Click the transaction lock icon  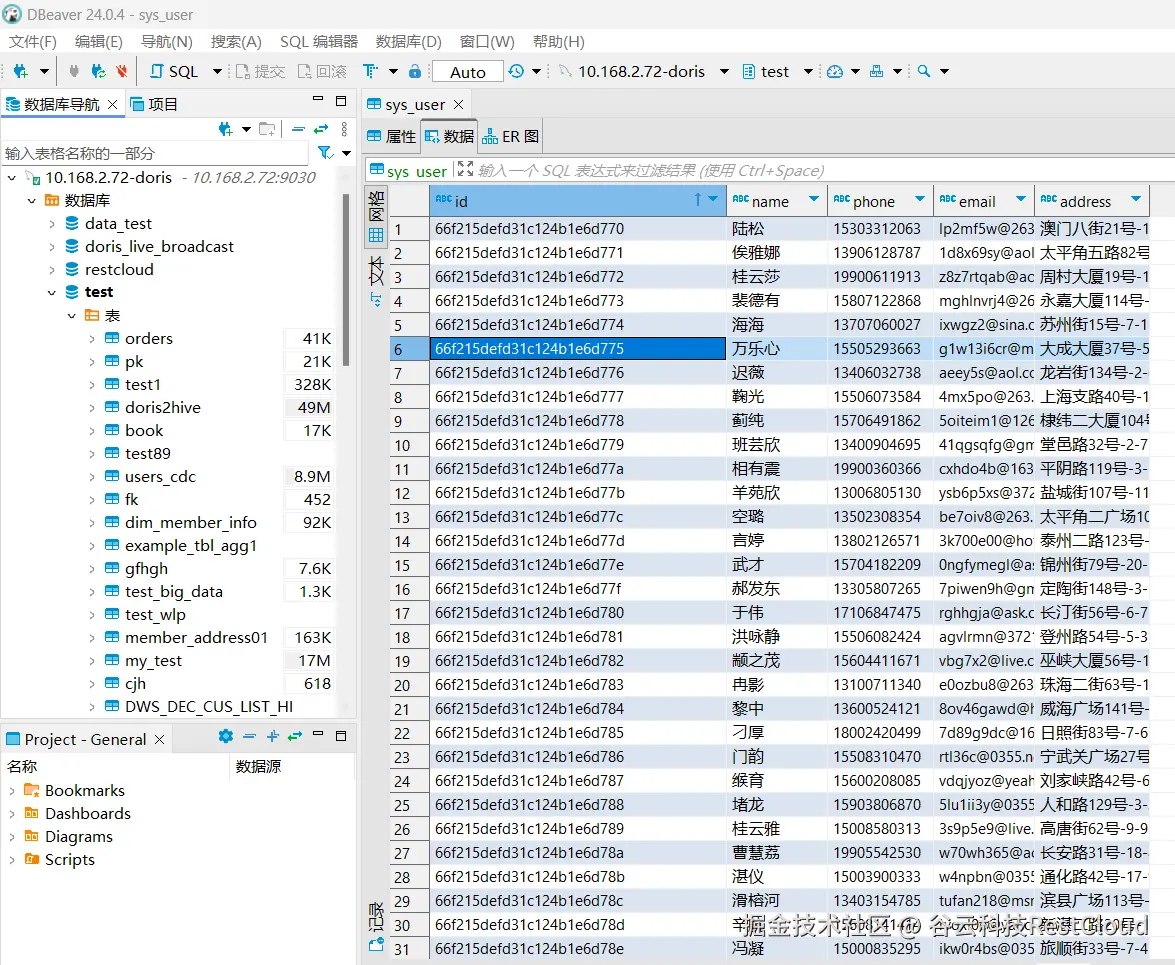pos(415,72)
